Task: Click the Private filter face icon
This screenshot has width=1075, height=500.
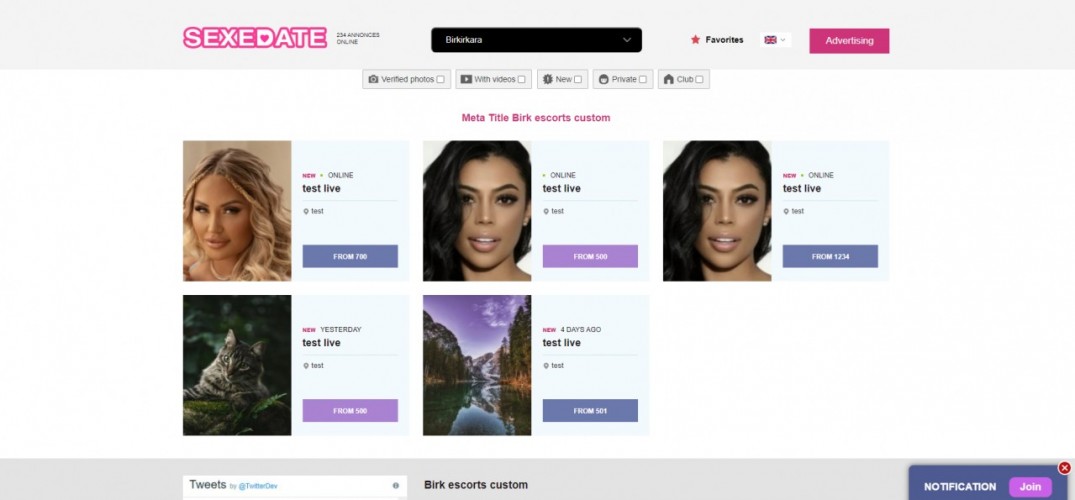Action: pyautogui.click(x=603, y=80)
